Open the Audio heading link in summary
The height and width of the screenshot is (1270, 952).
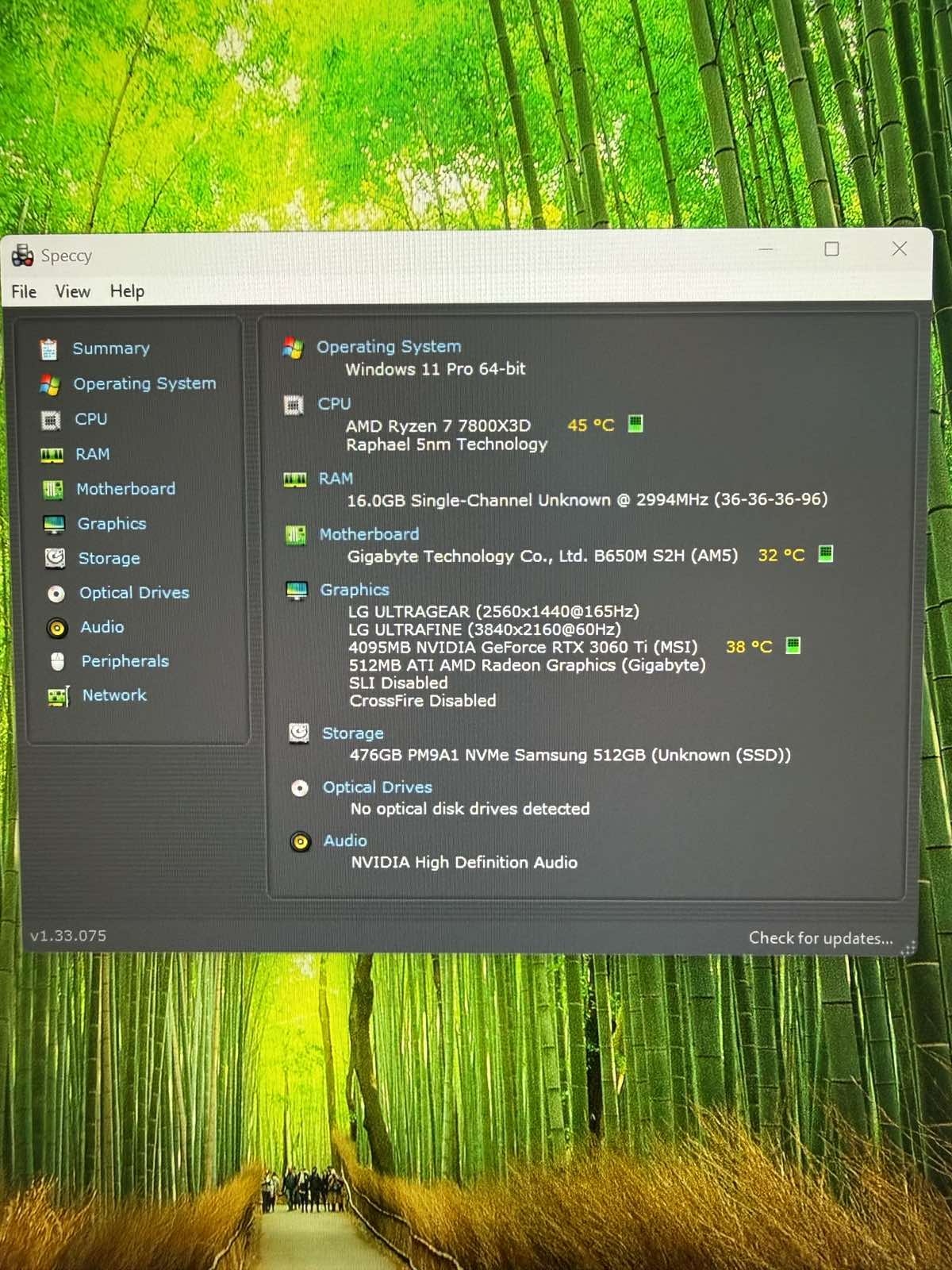coord(345,841)
